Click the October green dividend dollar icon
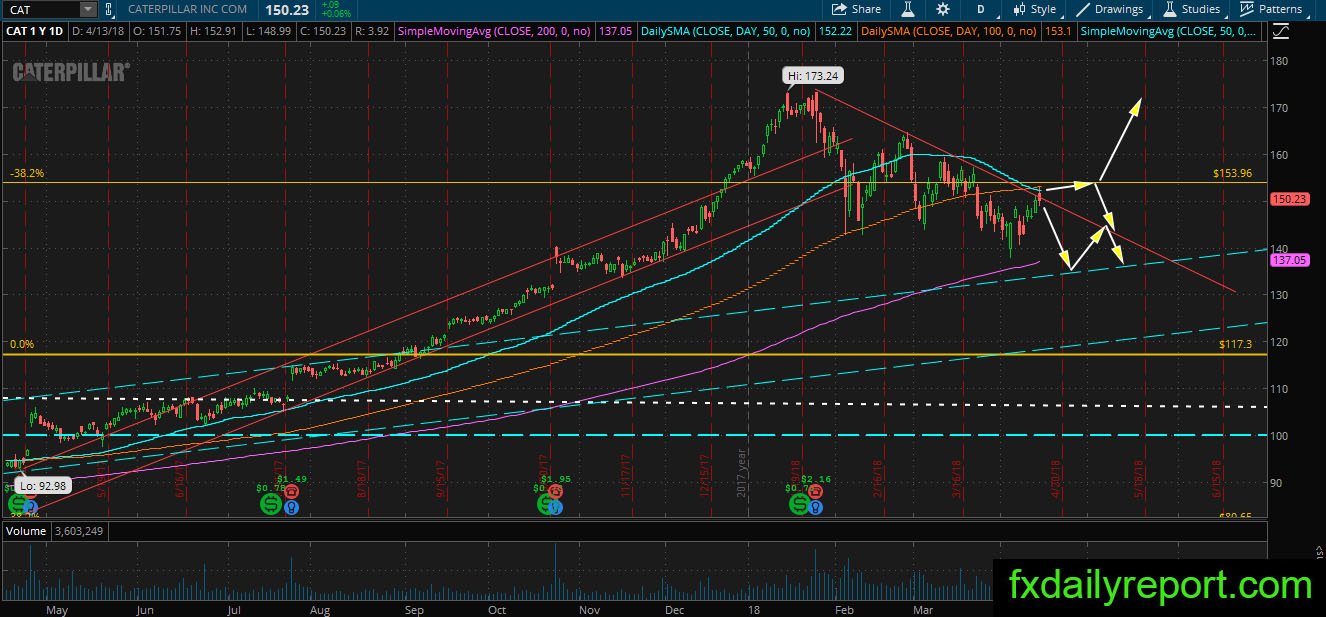This screenshot has width=1326, height=617. point(546,504)
